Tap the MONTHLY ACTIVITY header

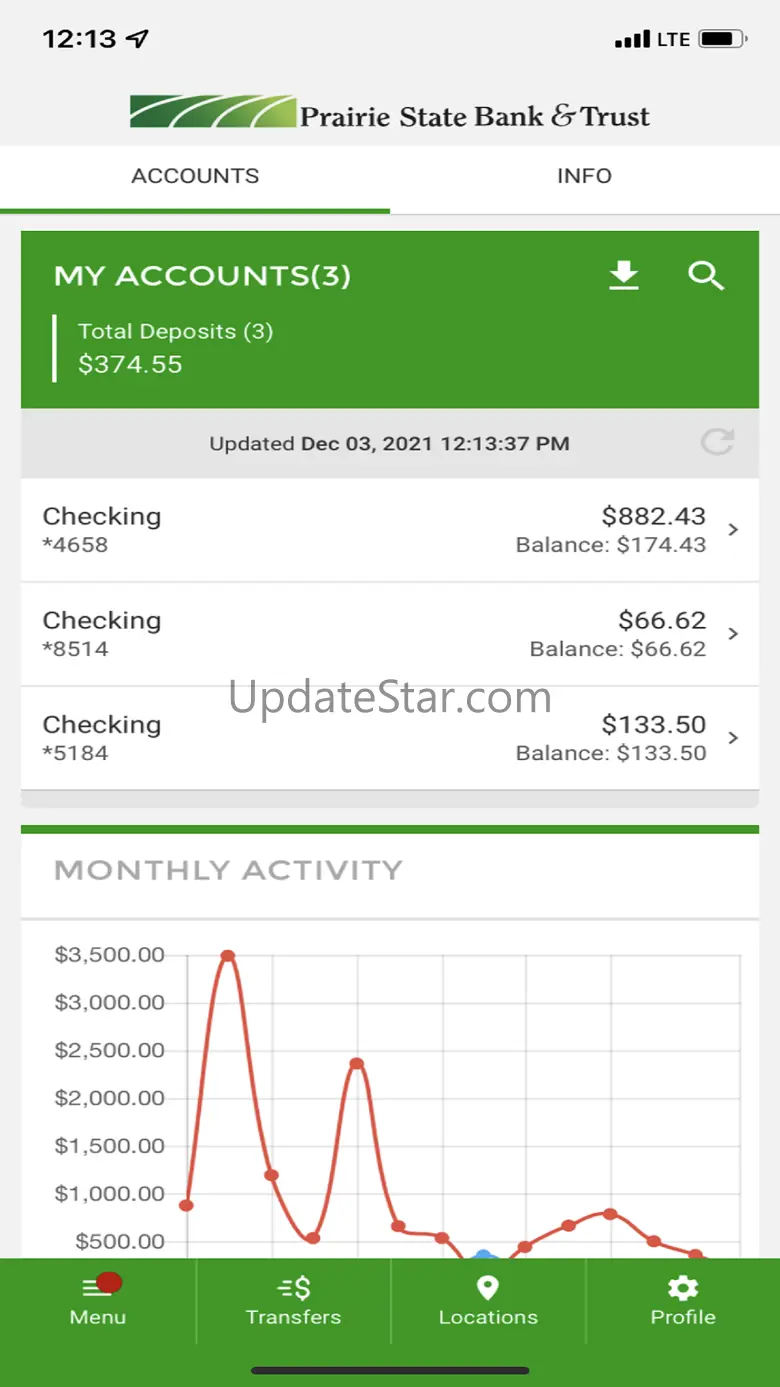tap(228, 870)
